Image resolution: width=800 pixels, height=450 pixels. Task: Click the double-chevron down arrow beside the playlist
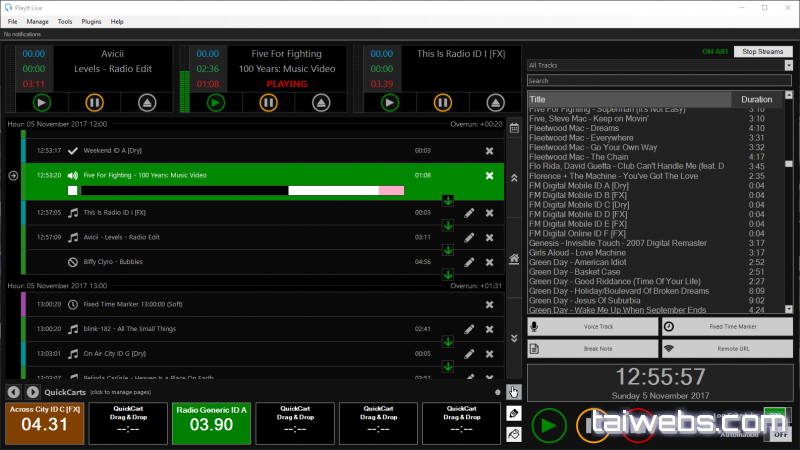pyautogui.click(x=514, y=340)
